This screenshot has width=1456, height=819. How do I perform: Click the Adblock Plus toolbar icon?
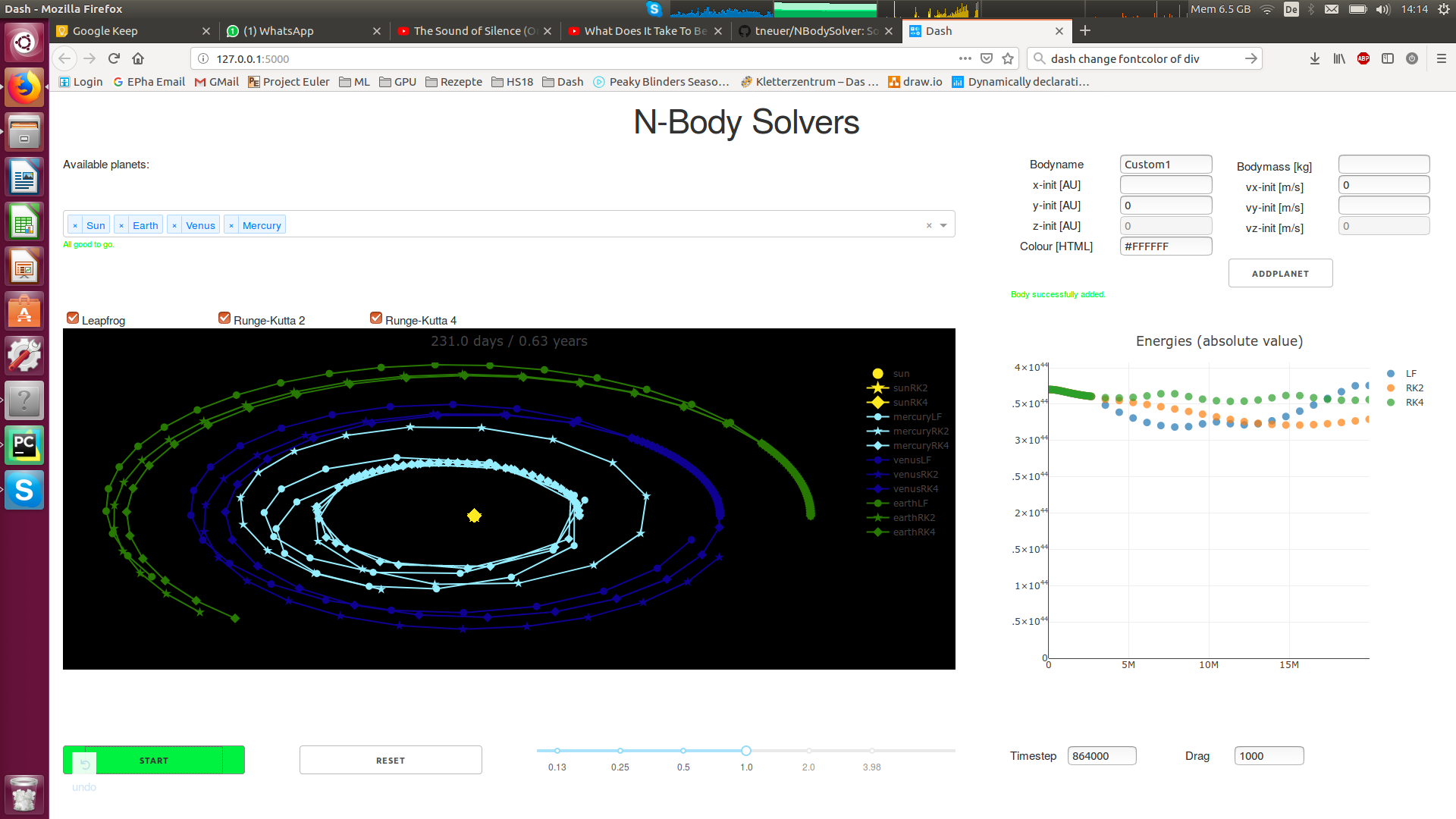pos(1363,58)
